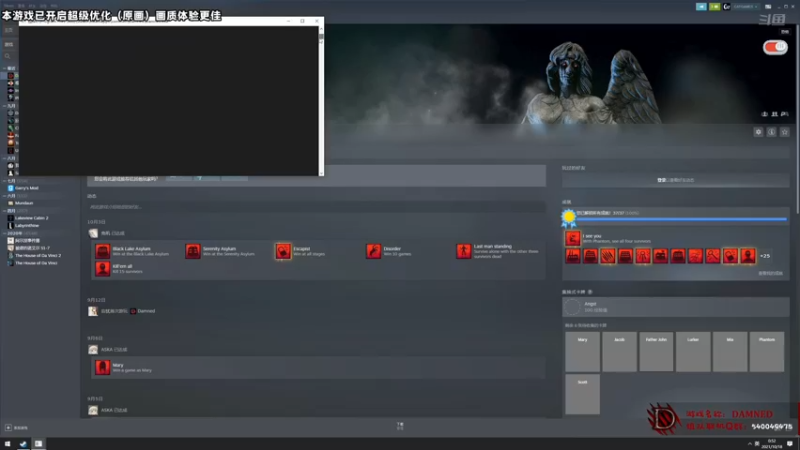
Task: Click the green notification button in the header
Action: 714,7
